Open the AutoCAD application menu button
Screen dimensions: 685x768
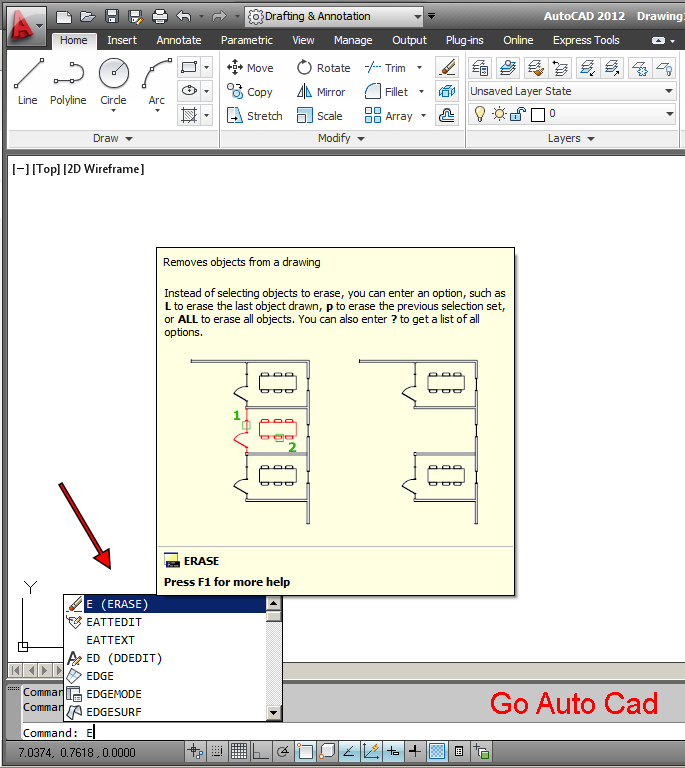(26, 26)
